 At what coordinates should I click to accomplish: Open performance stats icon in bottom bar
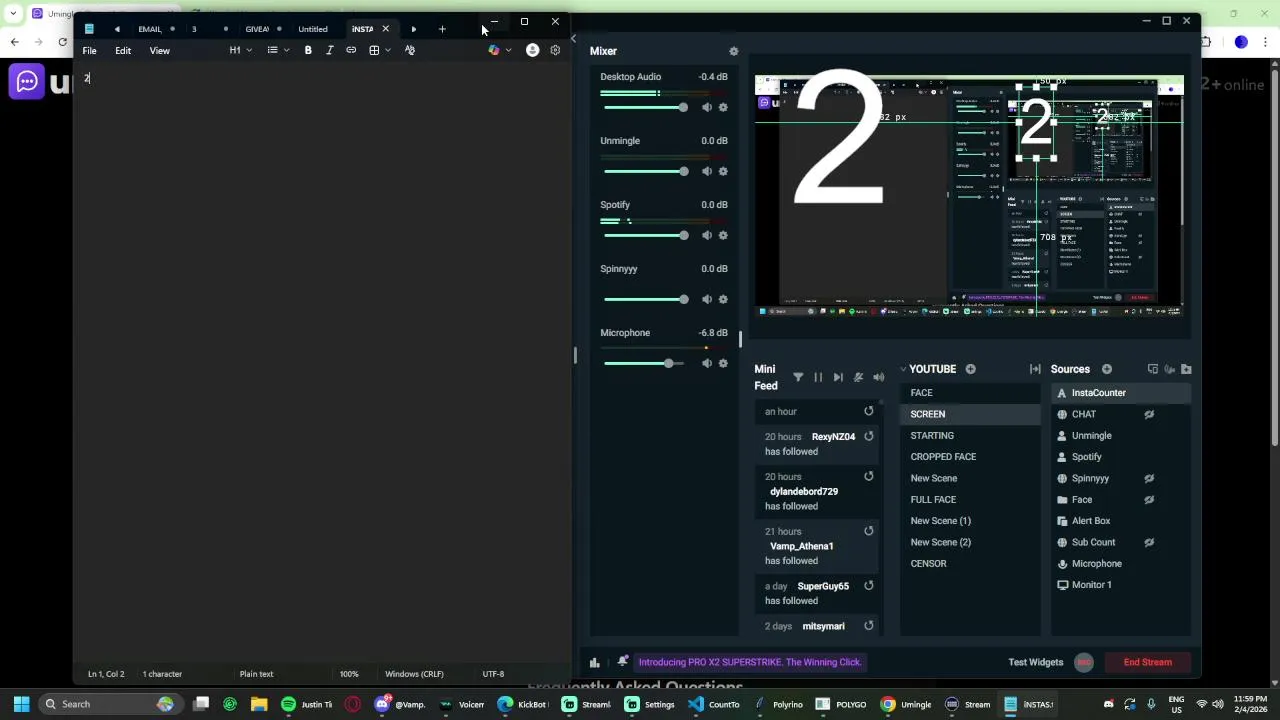point(595,662)
